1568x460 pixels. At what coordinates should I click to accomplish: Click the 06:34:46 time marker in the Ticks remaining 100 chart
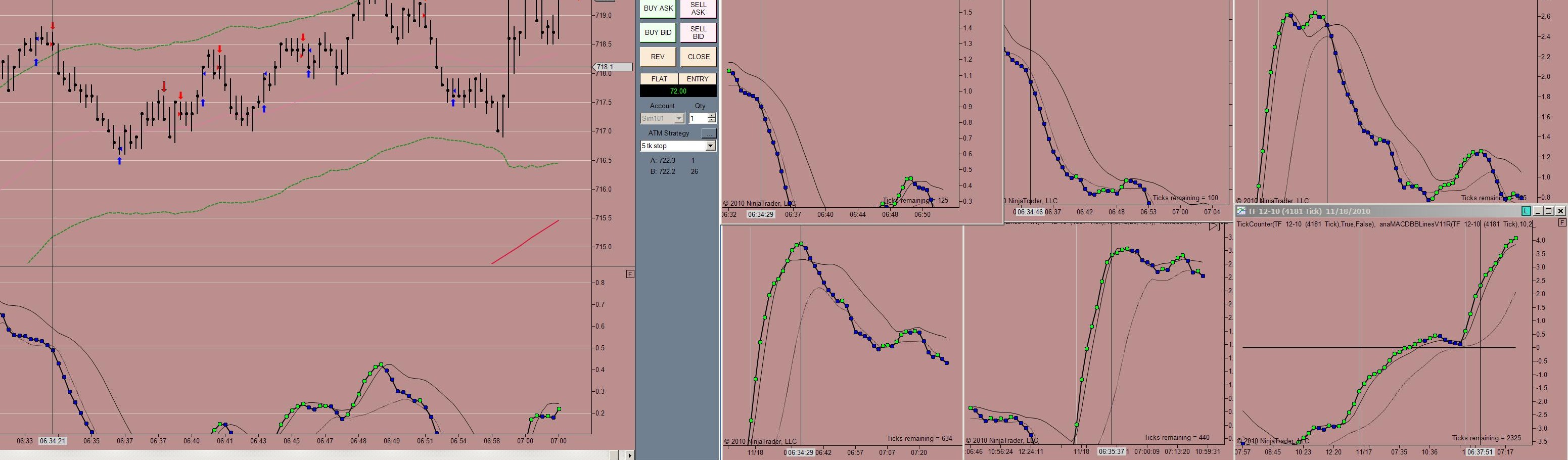(x=1030, y=212)
